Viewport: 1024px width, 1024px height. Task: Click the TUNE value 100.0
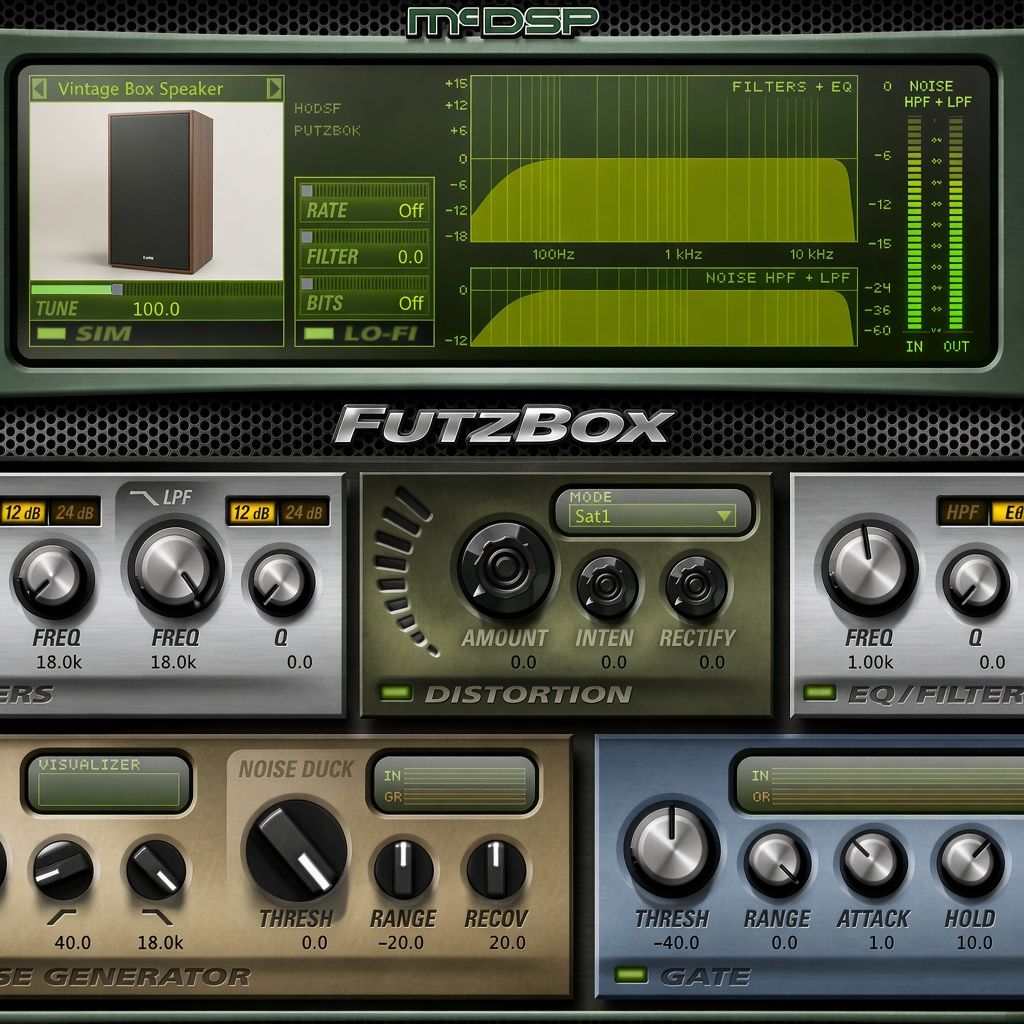(156, 309)
